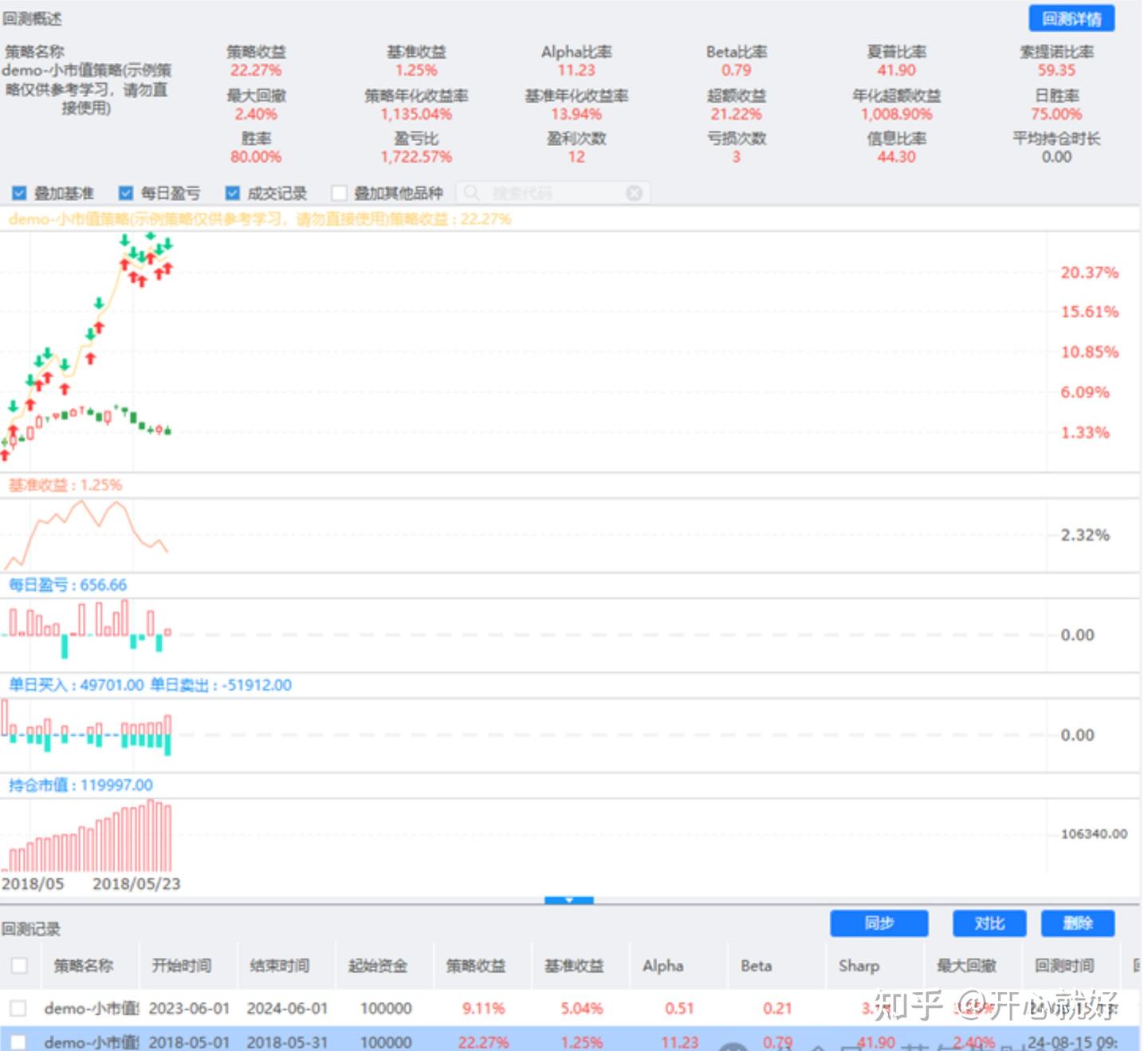Uncheck the 叠加基准 overlay checkbox
The width and height of the screenshot is (1148, 1051).
click(18, 192)
